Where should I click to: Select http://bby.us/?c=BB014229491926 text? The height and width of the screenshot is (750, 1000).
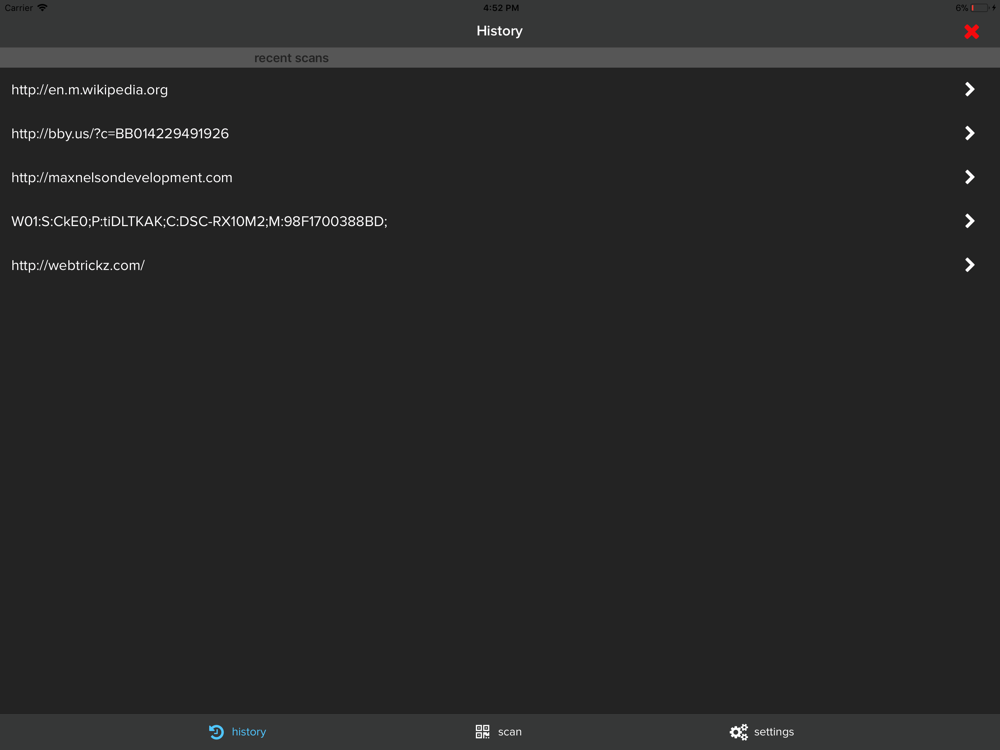pos(120,134)
